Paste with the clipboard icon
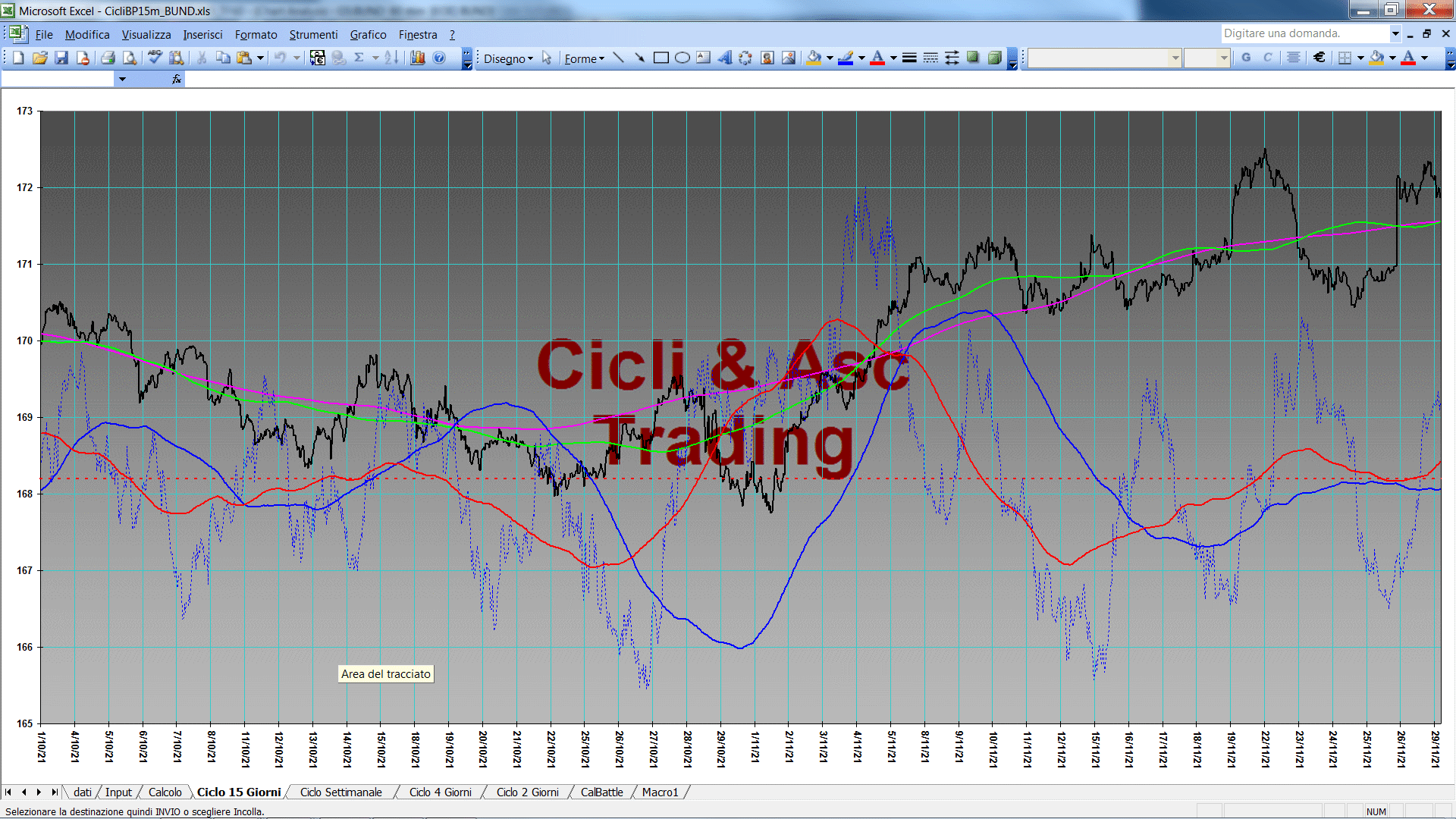The image size is (1456, 819). [x=243, y=58]
